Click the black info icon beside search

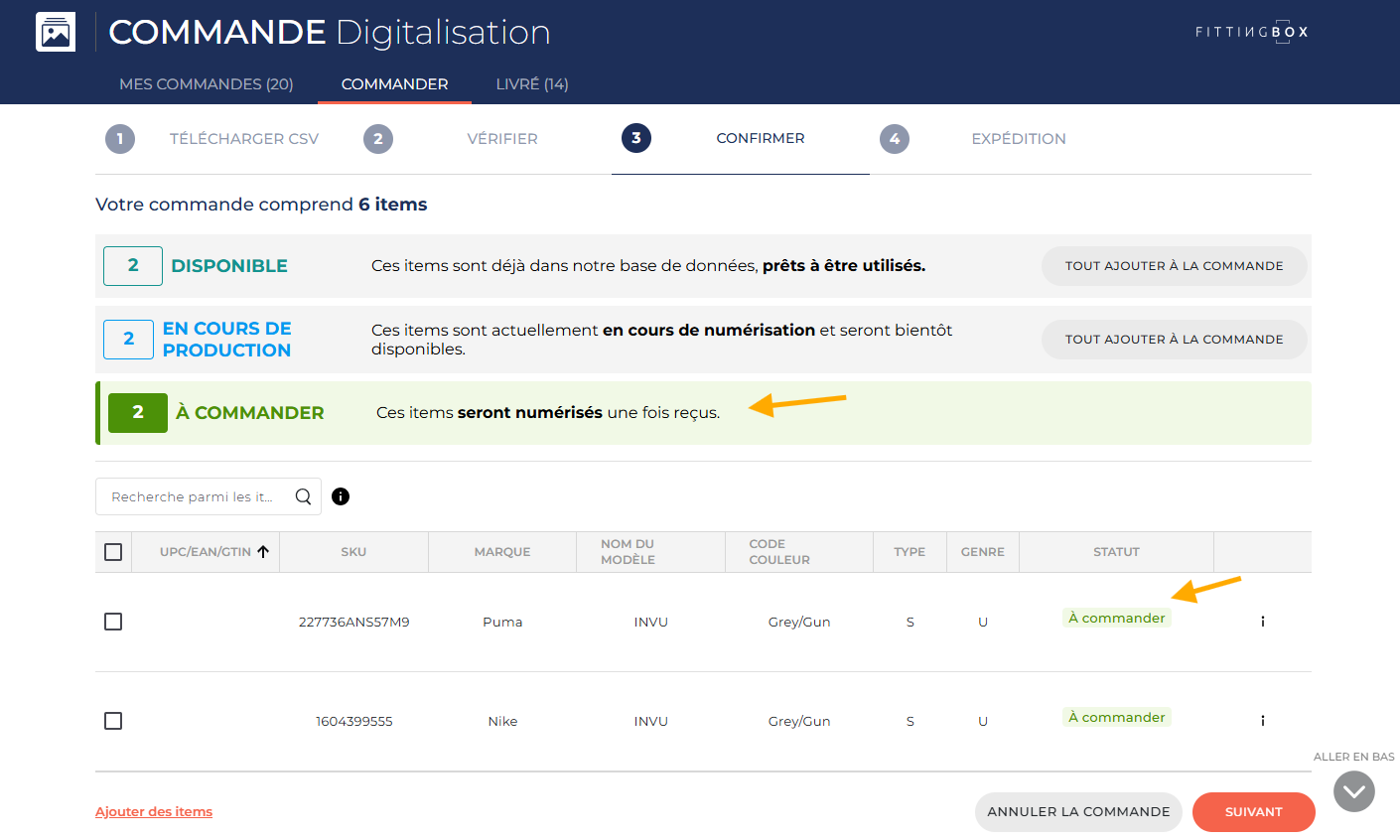(341, 496)
